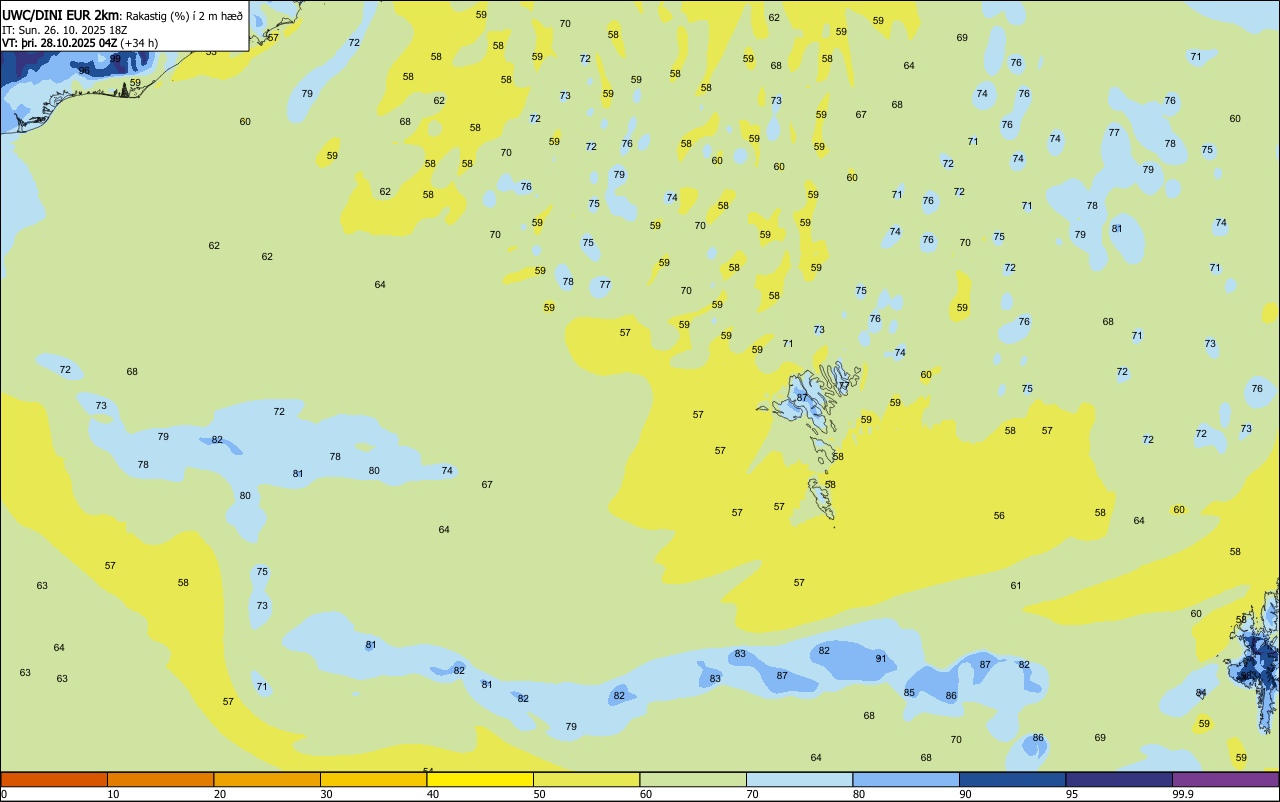Image resolution: width=1280 pixels, height=802 pixels.
Task: Pick the light green 60–70 legend swatch
Action: pyautogui.click(x=693, y=779)
